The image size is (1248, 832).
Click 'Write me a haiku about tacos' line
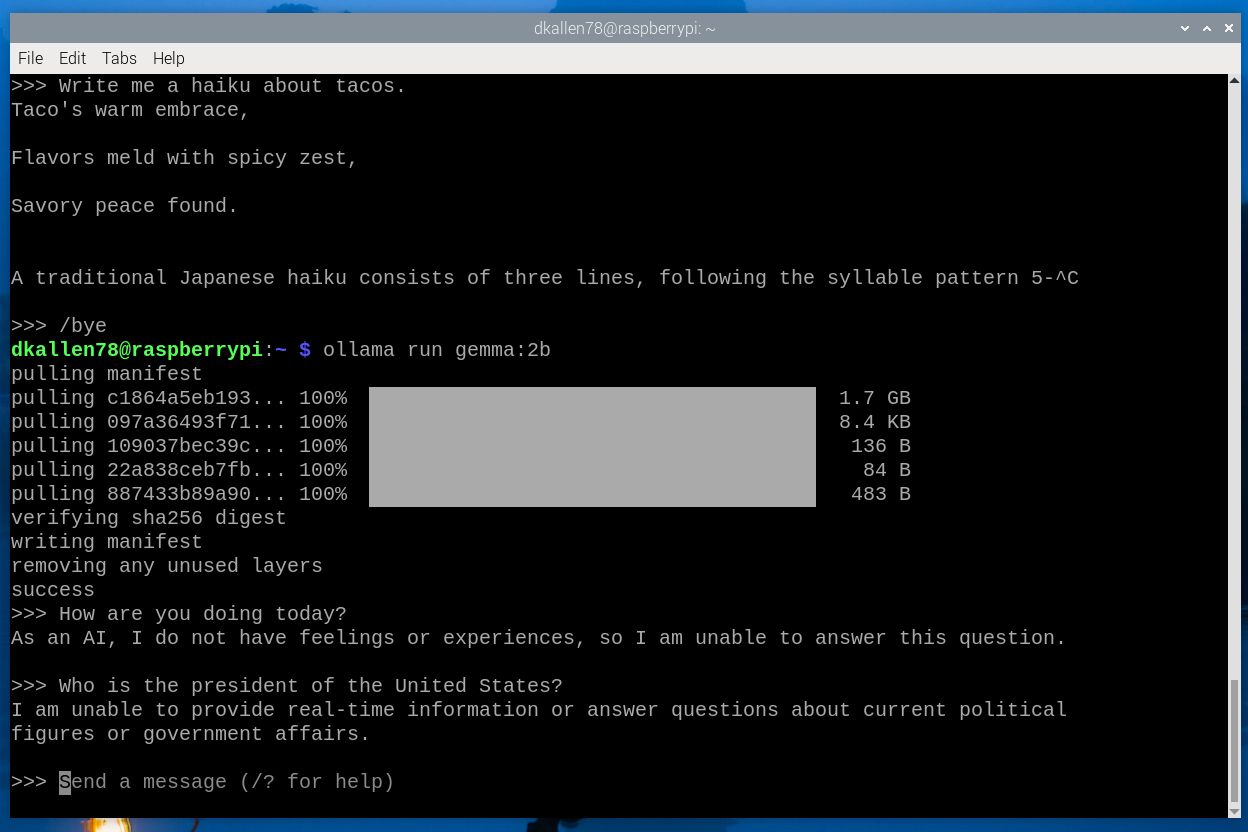click(209, 86)
